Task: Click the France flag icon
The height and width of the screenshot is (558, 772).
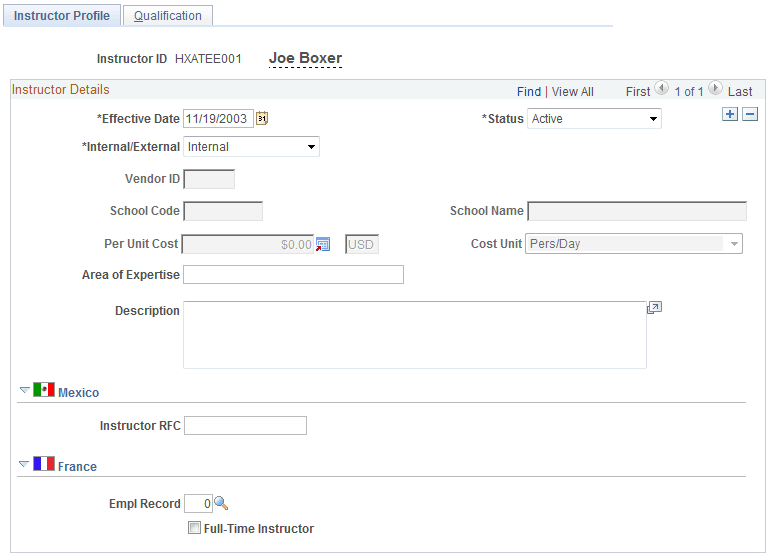Action: tap(44, 463)
